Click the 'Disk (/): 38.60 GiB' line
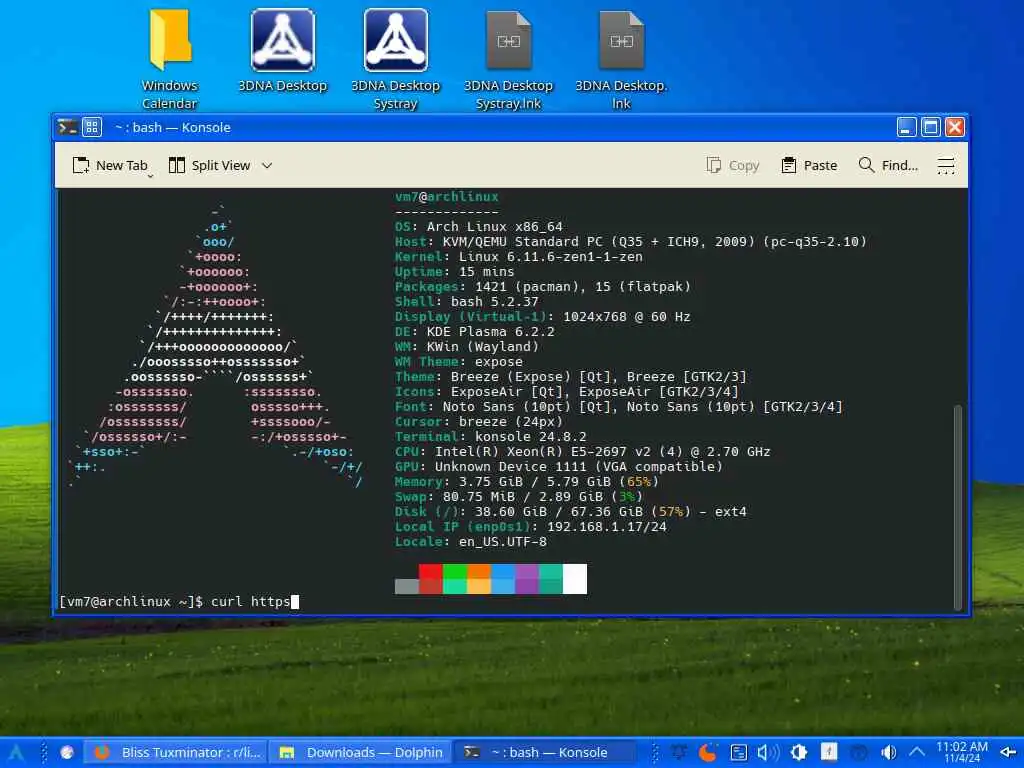 pyautogui.click(x=571, y=512)
